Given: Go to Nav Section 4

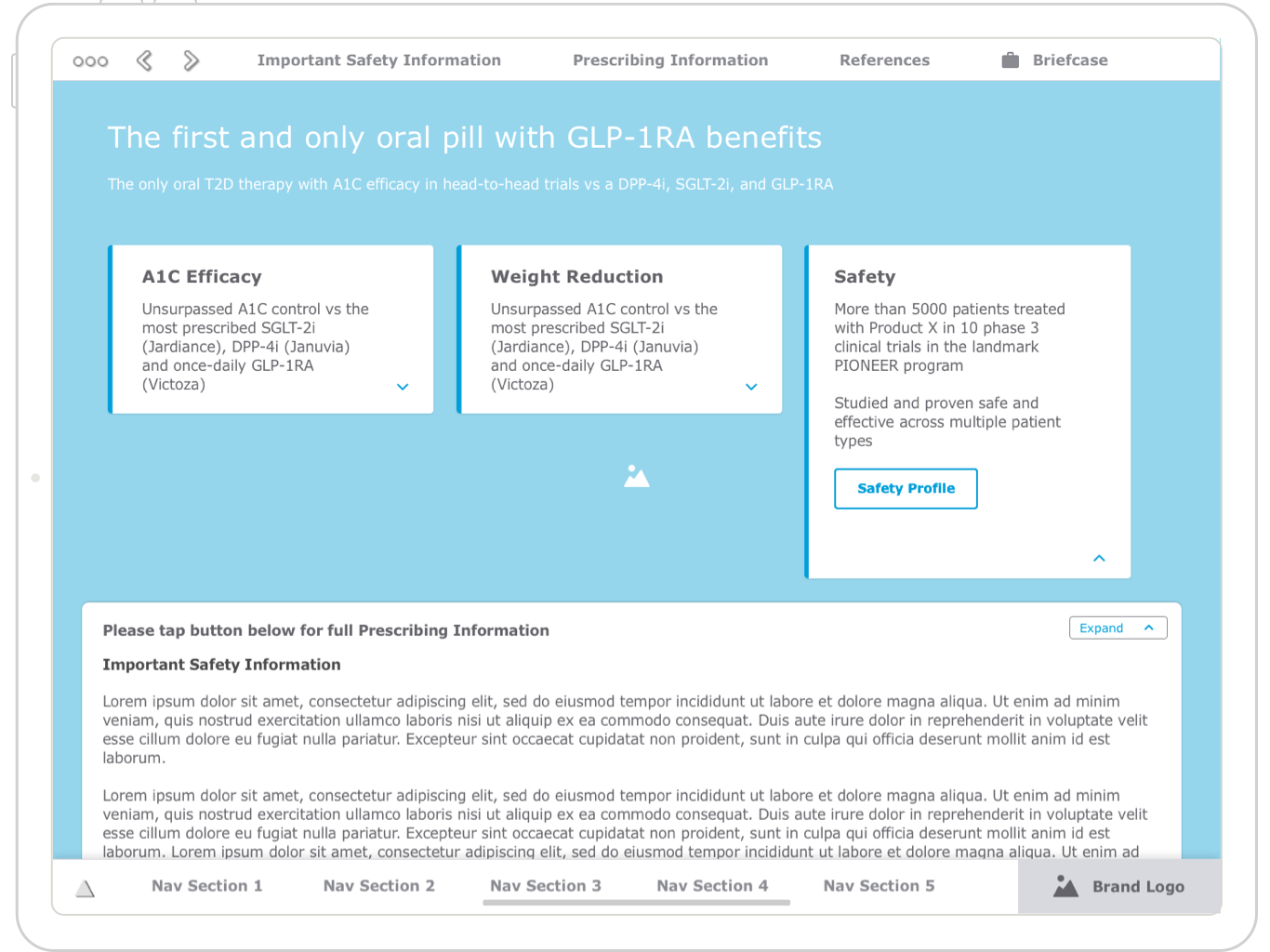Looking at the screenshot, I should 712,886.
